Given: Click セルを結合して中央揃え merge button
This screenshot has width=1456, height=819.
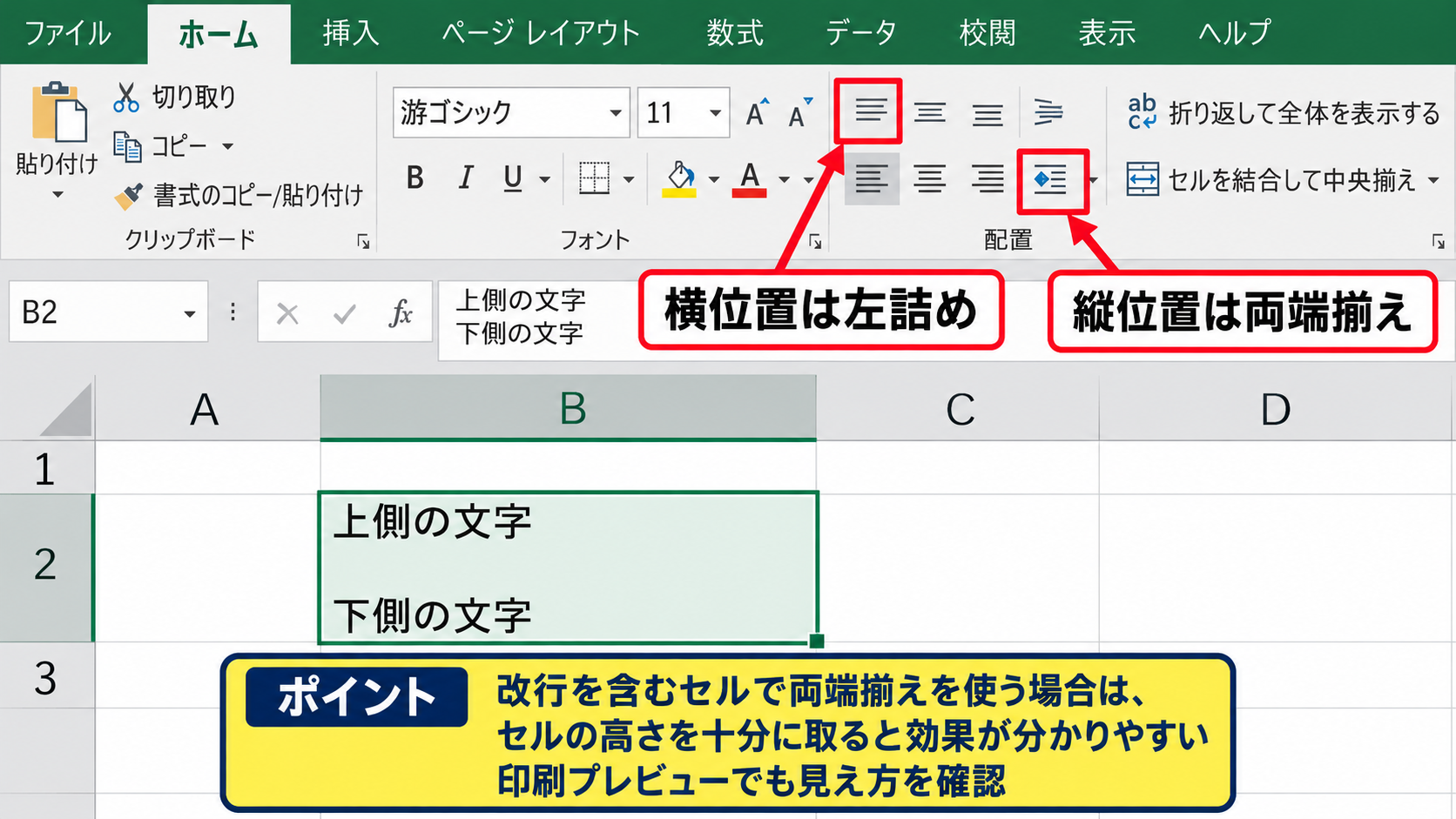Looking at the screenshot, I should click(x=1271, y=180).
